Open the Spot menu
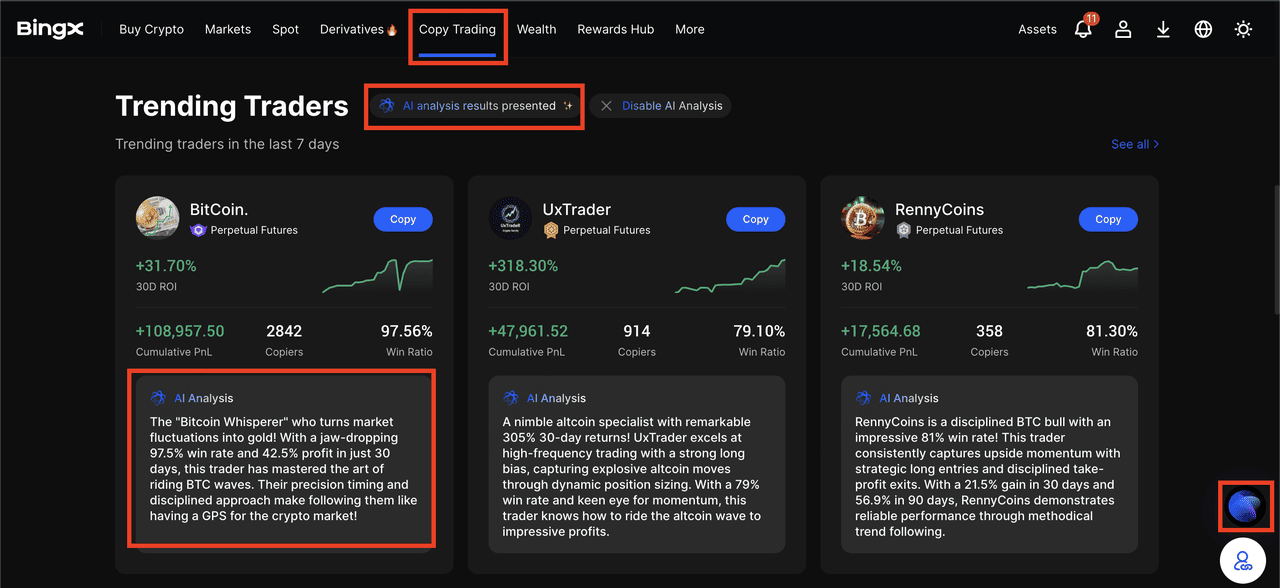This screenshot has width=1280, height=588. click(285, 29)
